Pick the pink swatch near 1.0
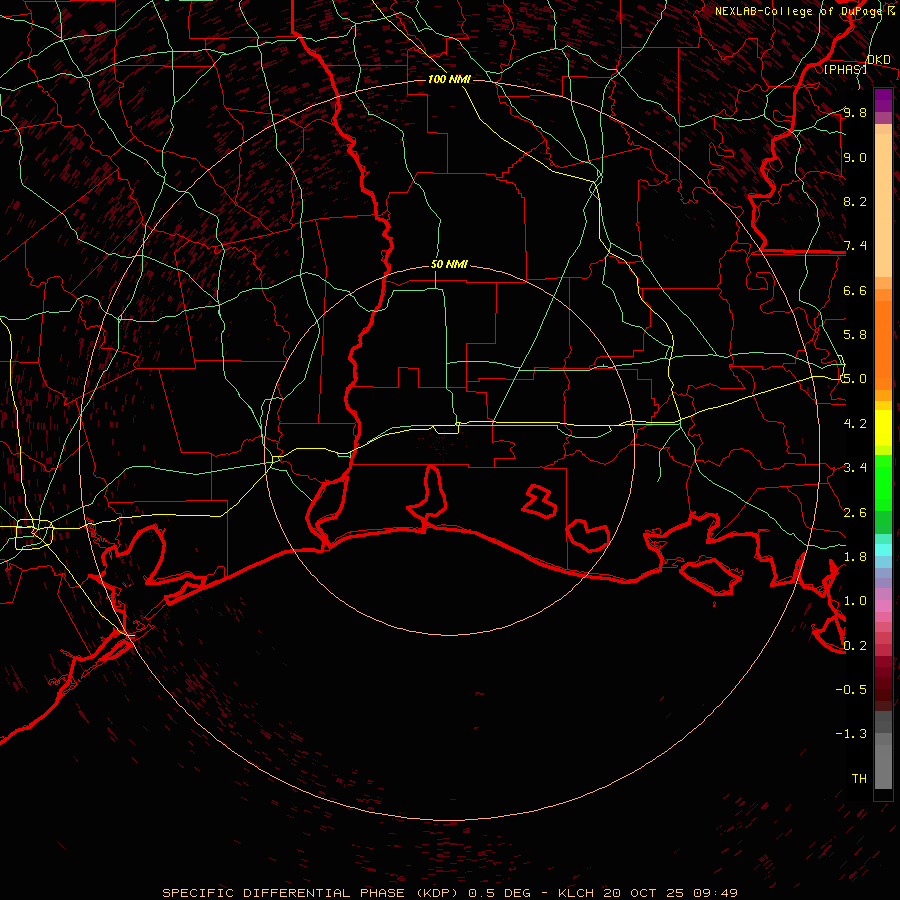 pyautogui.click(x=883, y=606)
